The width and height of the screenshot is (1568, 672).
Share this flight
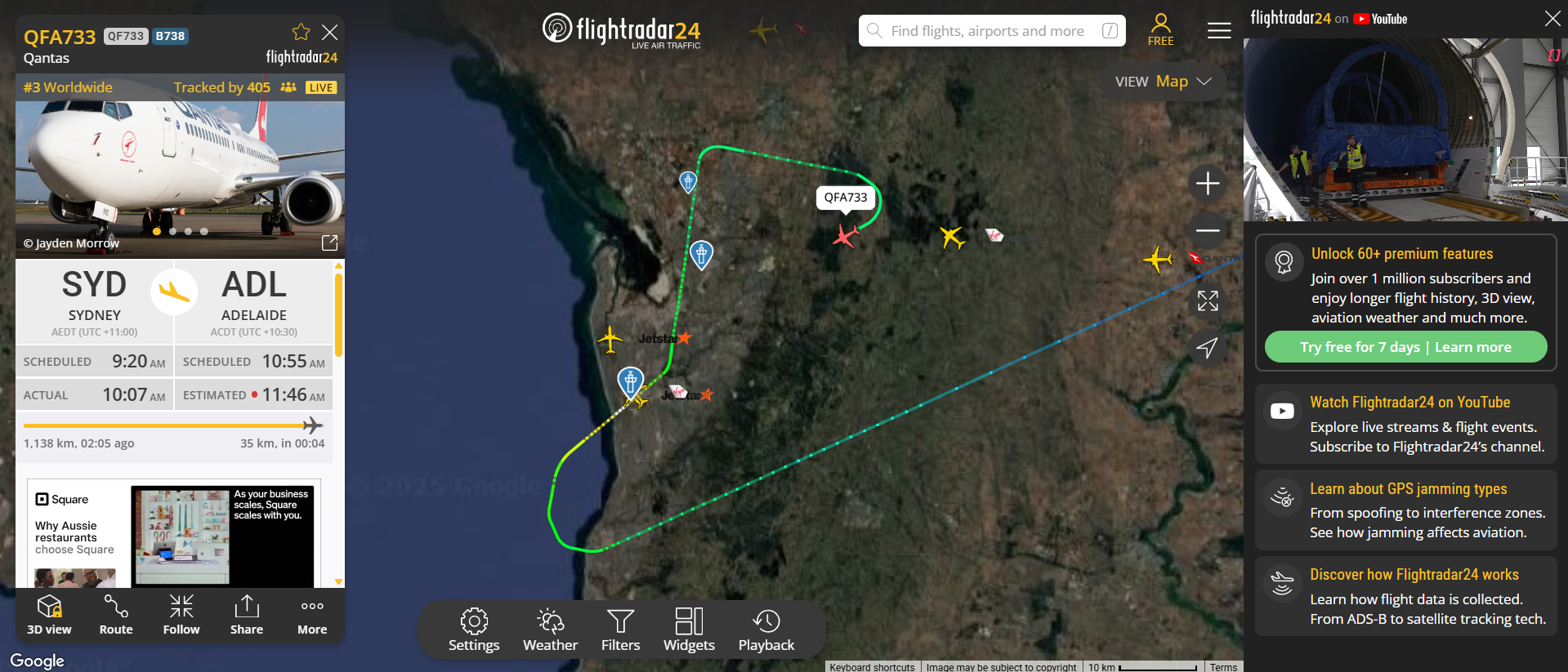click(x=247, y=615)
